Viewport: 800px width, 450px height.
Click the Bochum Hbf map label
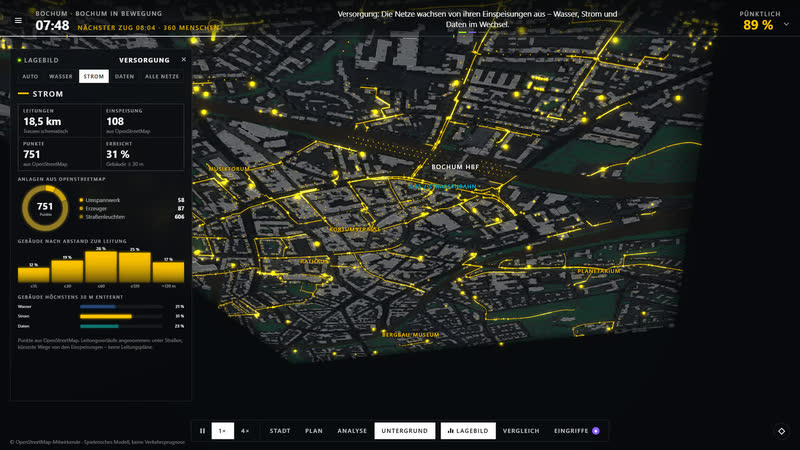click(x=455, y=167)
